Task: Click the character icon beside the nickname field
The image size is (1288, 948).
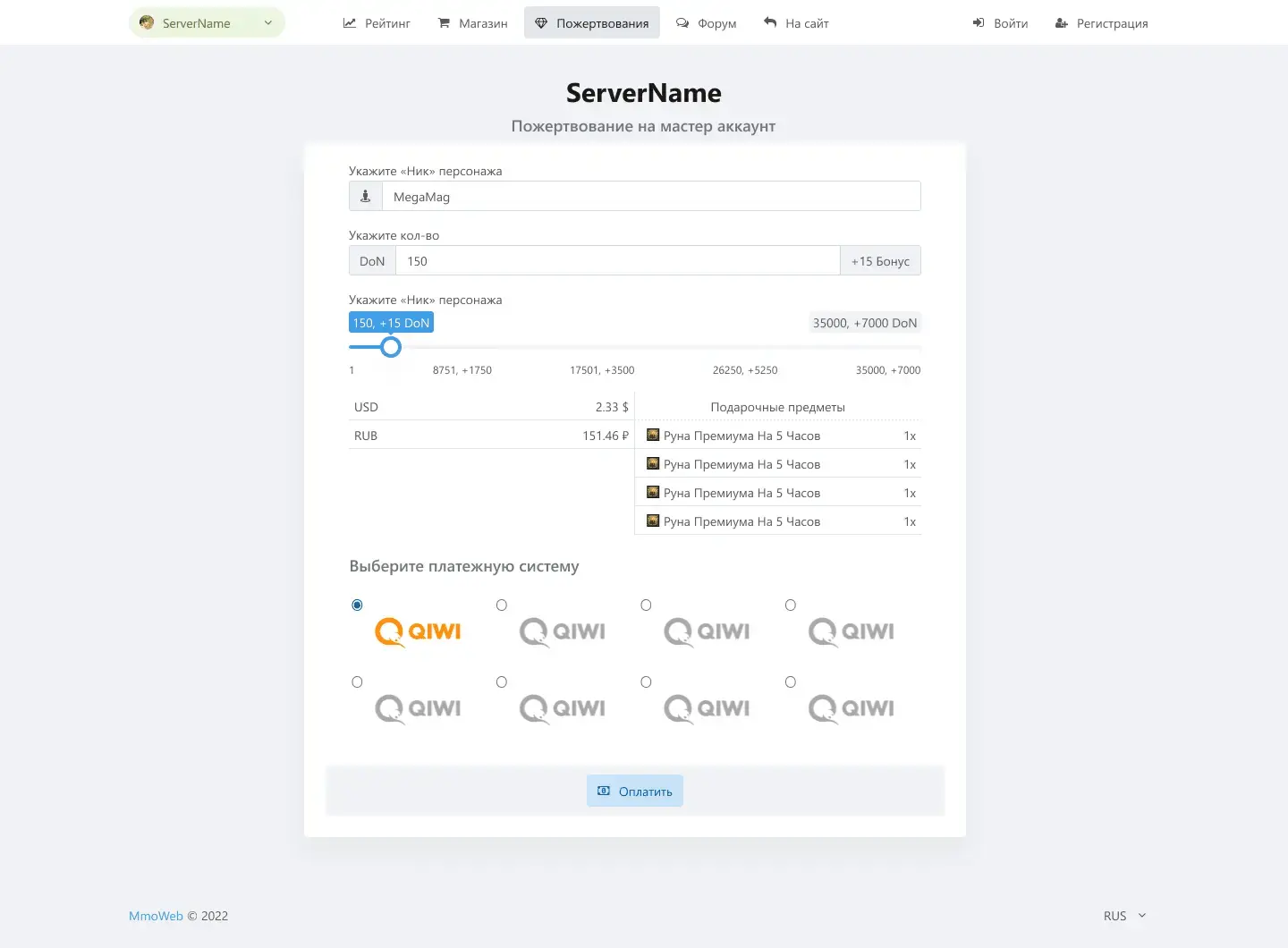Action: (366, 197)
